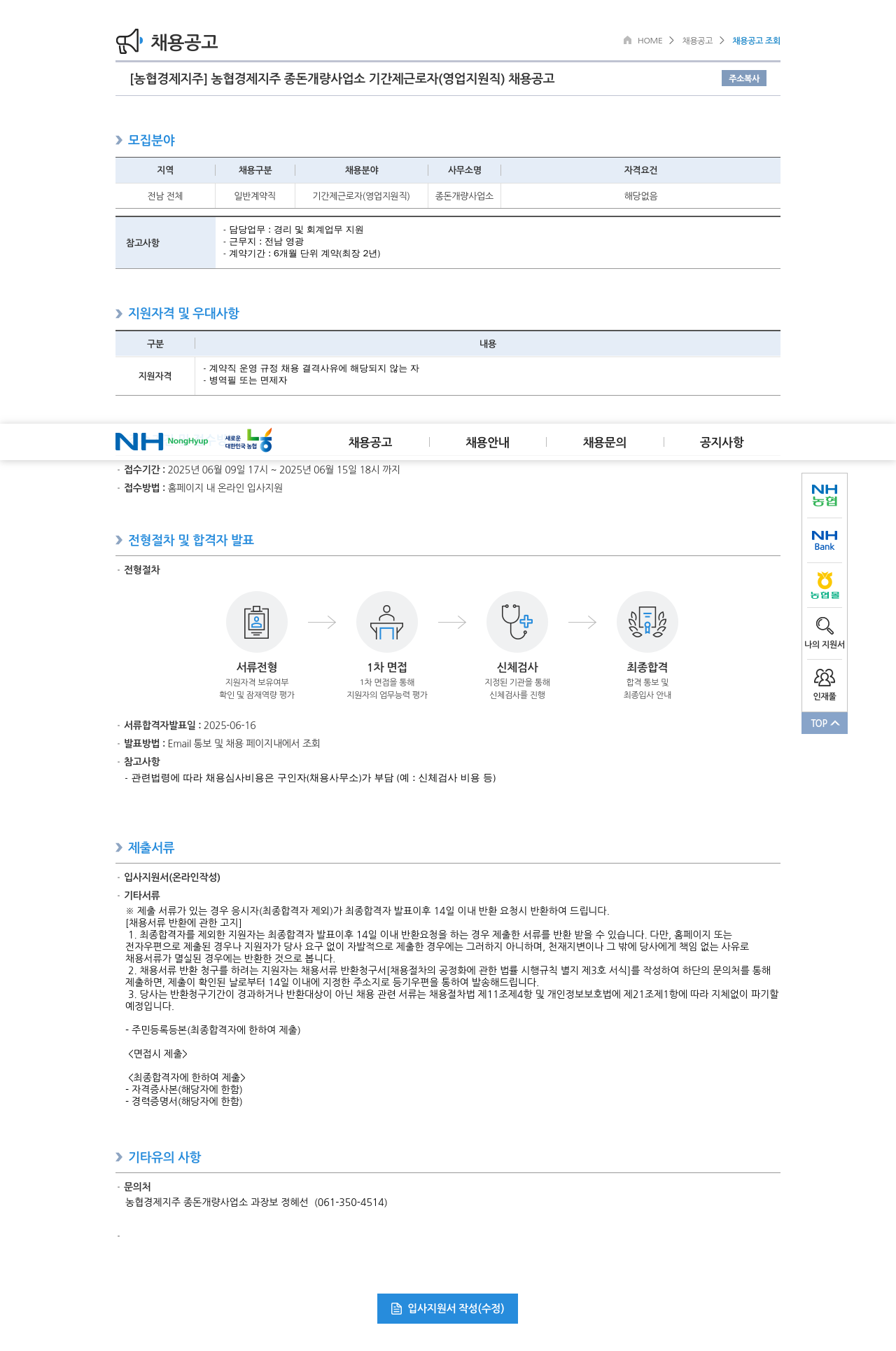Click the chevron before 지원자격 및 우대사항 heading
Viewport: 896px width, 1351px height.
coord(119,313)
